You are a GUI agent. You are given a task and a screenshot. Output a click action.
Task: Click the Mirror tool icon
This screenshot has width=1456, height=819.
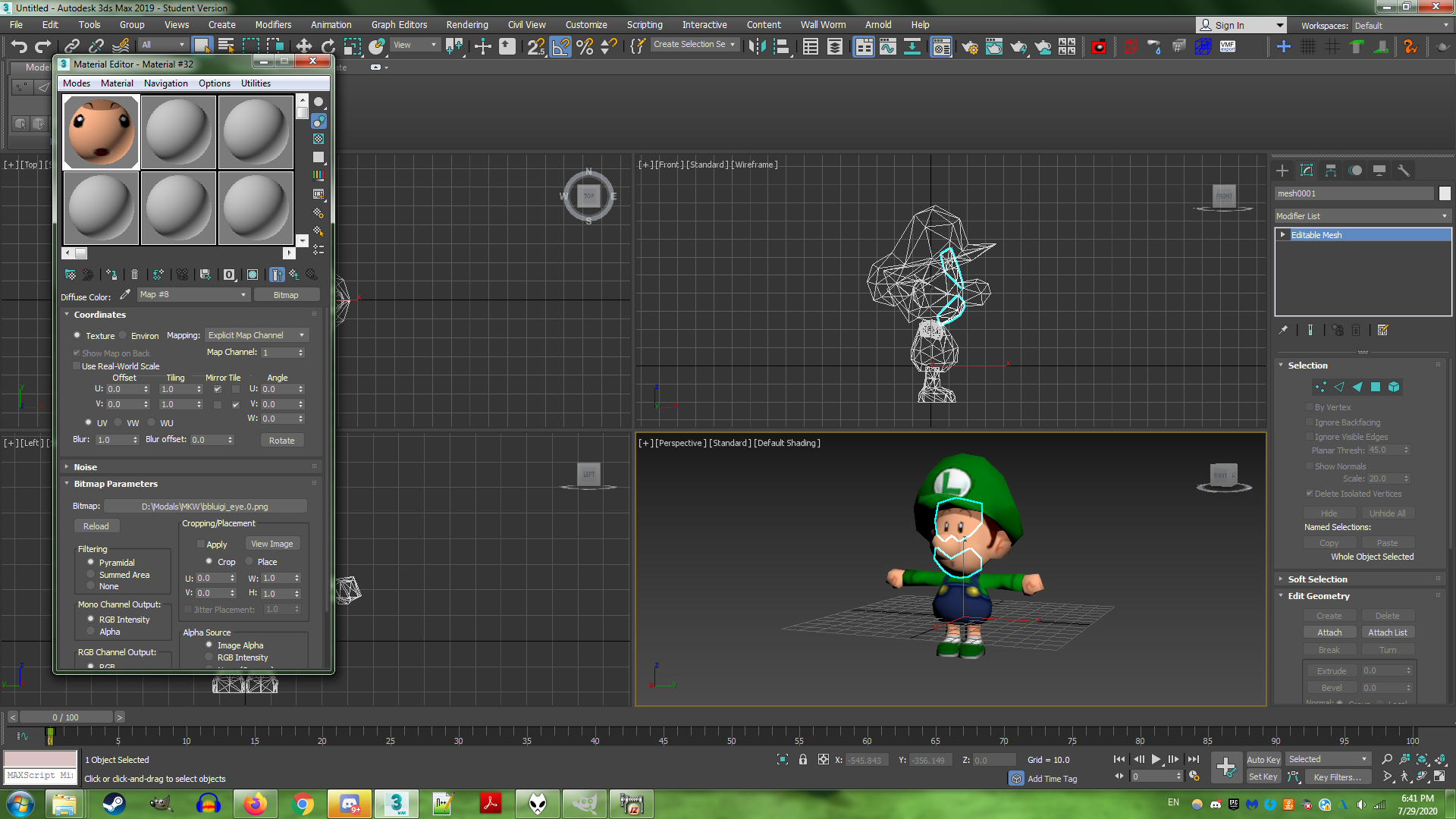point(757,46)
